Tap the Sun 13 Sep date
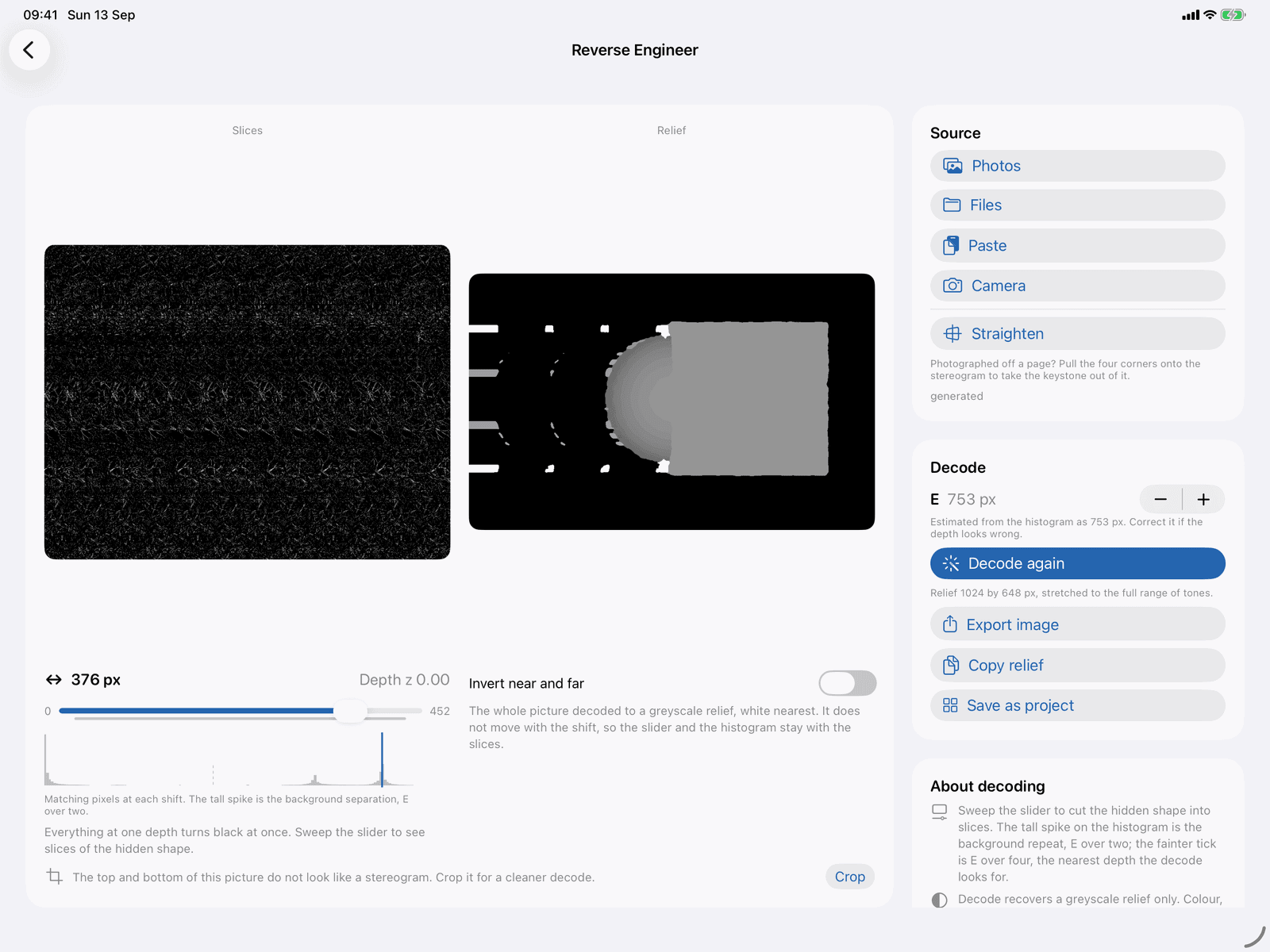 coord(101,15)
